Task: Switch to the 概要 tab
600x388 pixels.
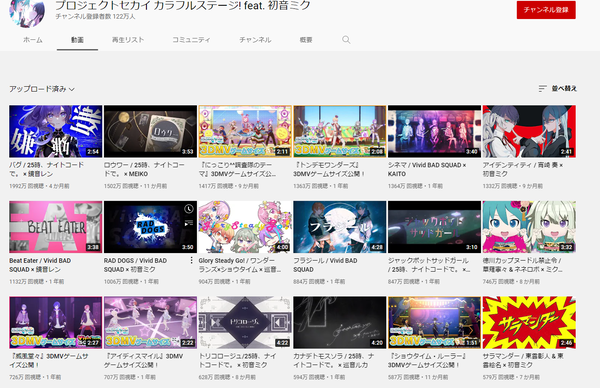Action: tap(306, 40)
